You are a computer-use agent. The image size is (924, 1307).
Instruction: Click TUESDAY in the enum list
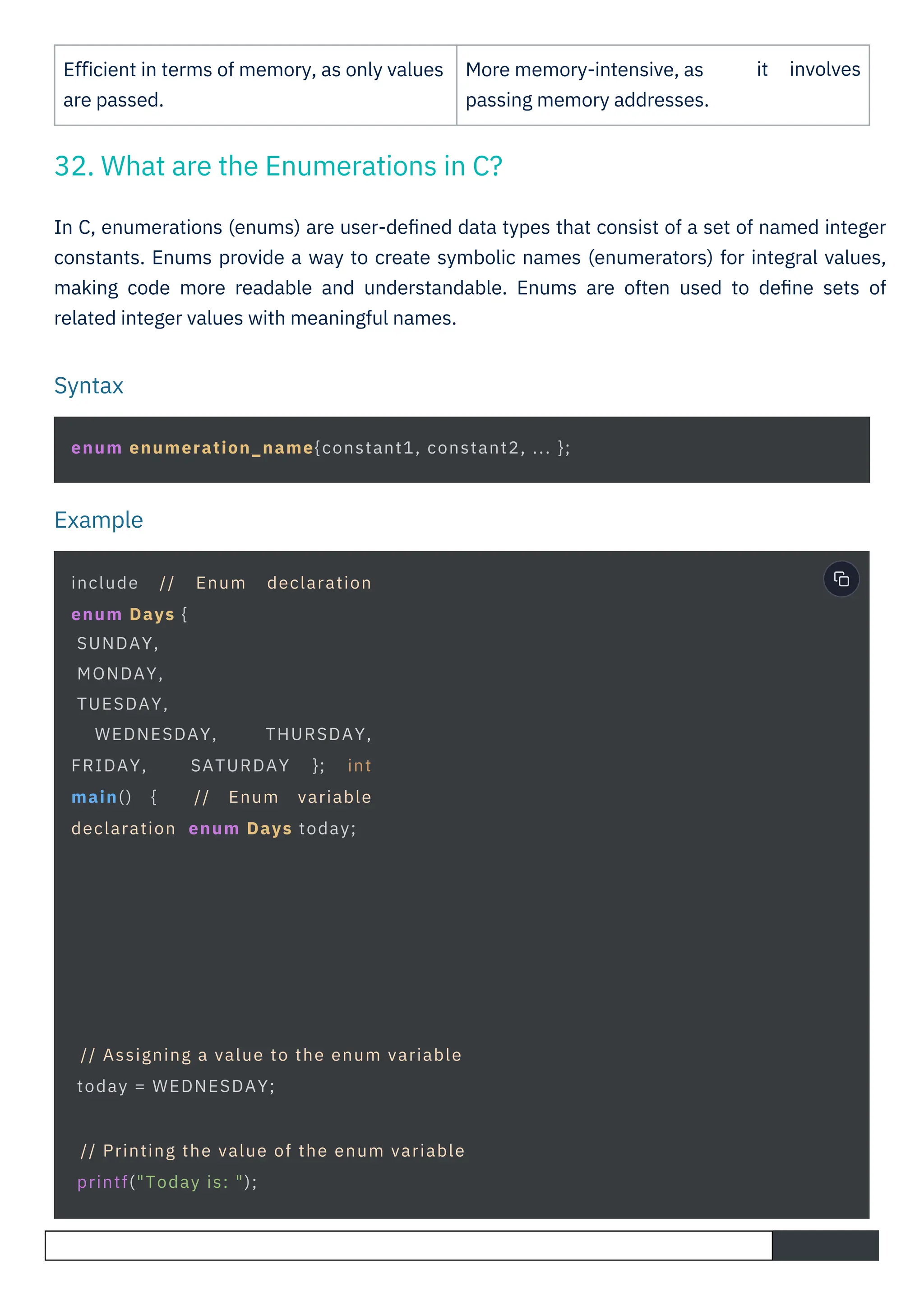[x=122, y=704]
